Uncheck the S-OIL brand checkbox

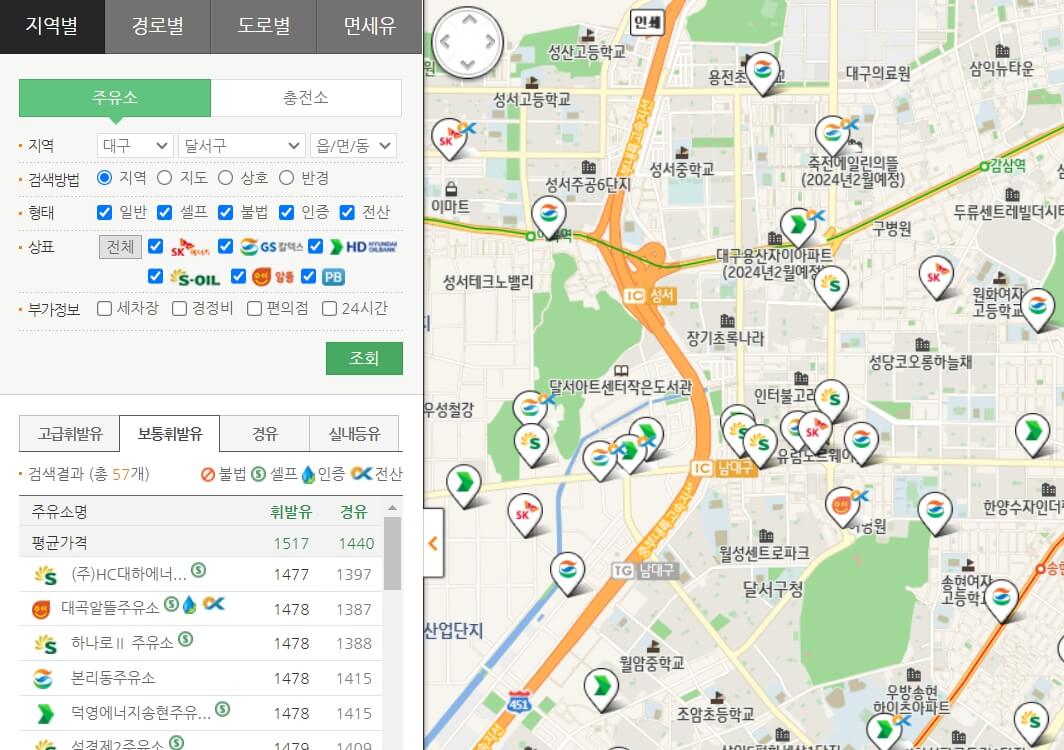155,276
